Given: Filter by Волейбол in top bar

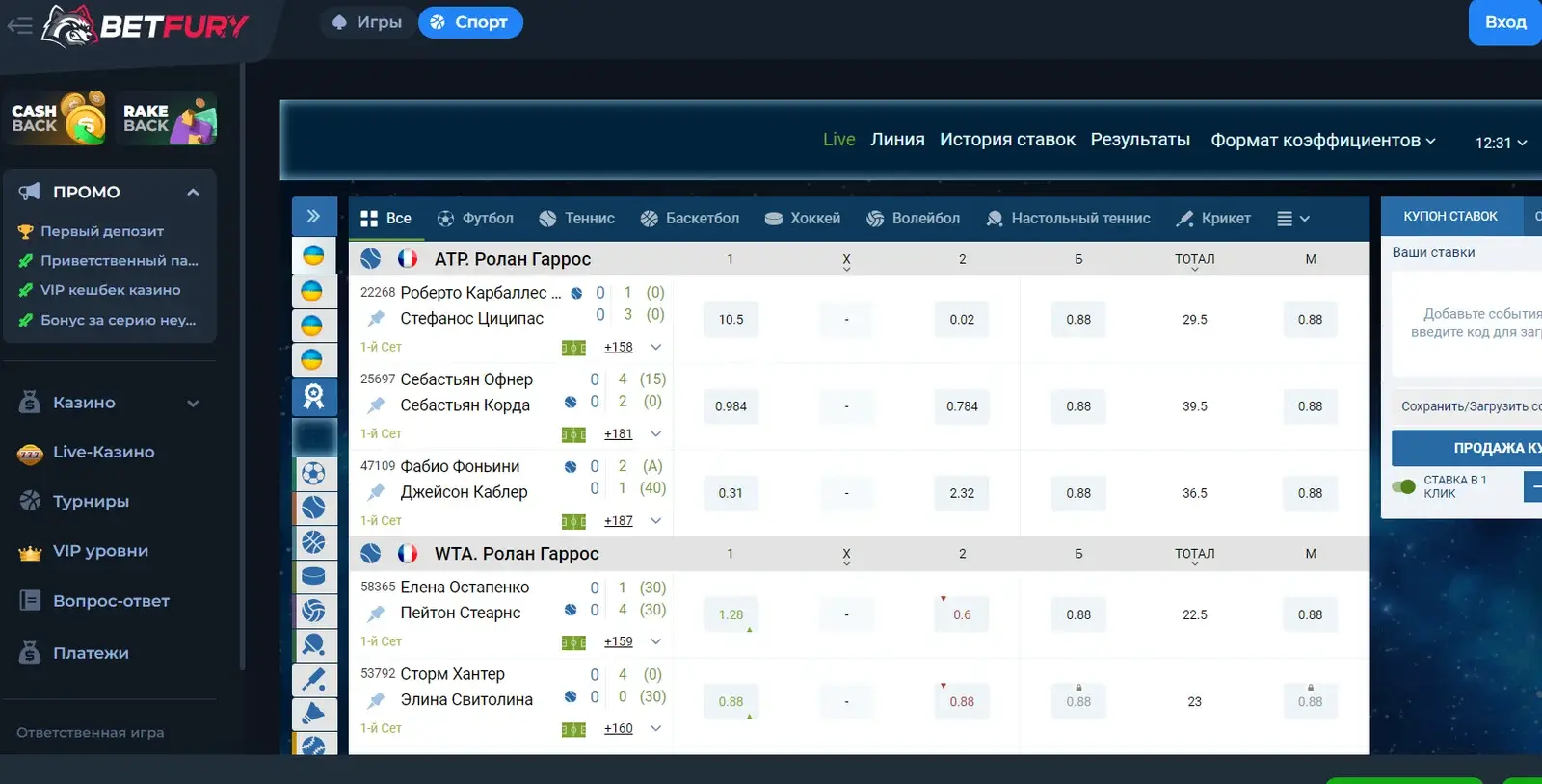Looking at the screenshot, I should (913, 219).
